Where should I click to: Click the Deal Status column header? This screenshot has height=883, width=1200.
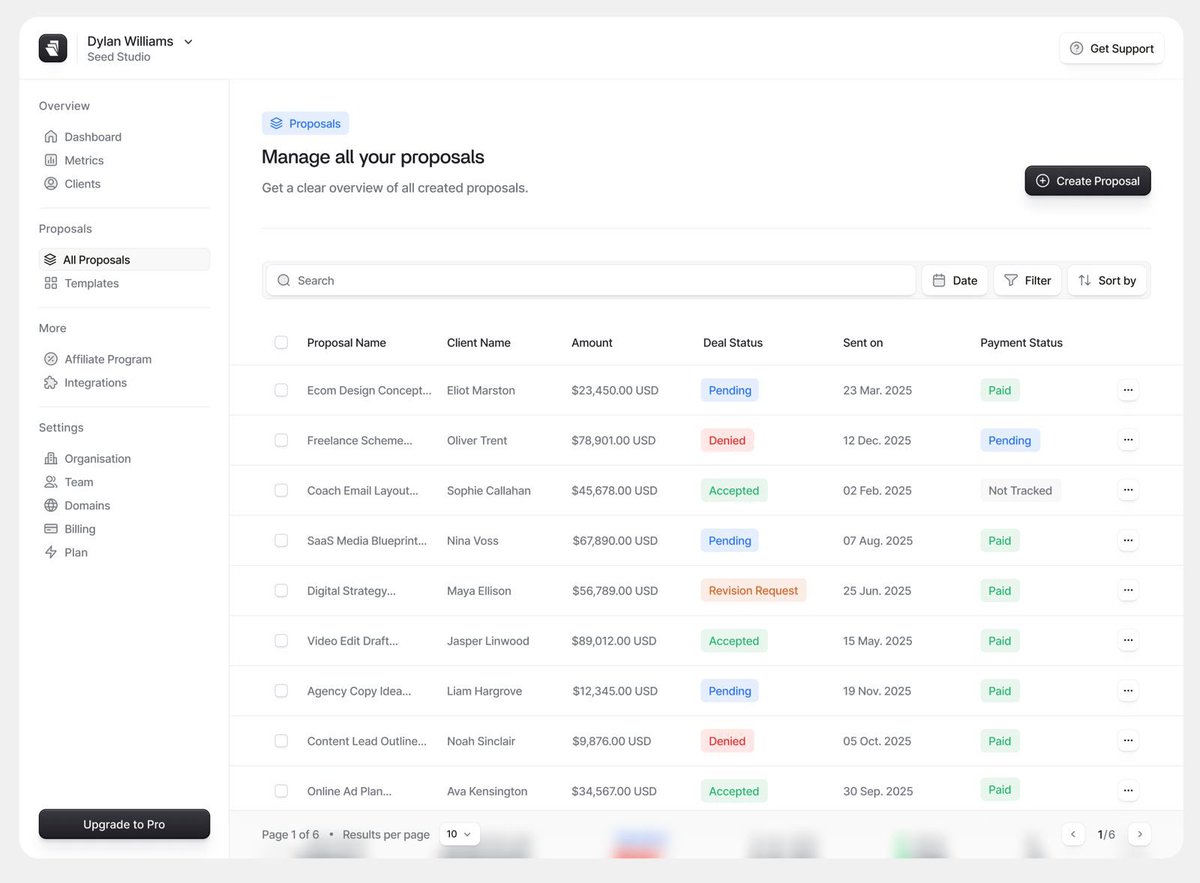pyautogui.click(x=733, y=343)
